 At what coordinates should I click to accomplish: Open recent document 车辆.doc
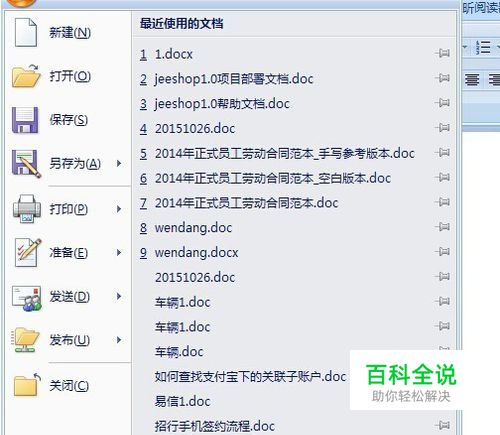179,352
